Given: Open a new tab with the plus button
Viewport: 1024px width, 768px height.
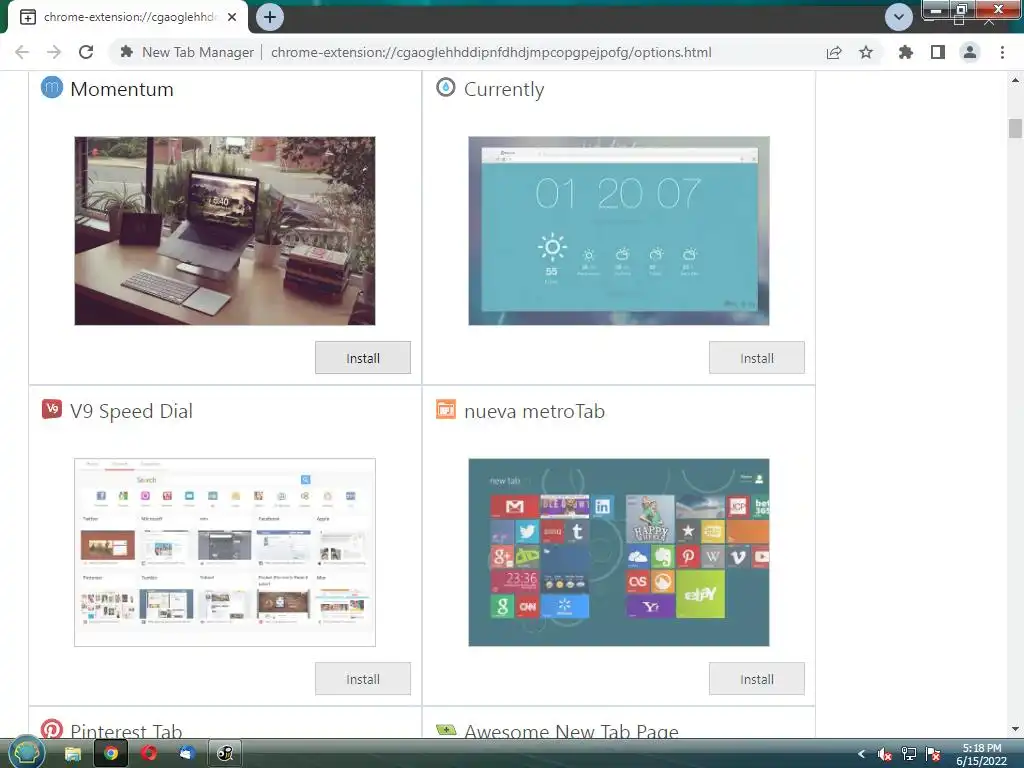Looking at the screenshot, I should point(270,17).
